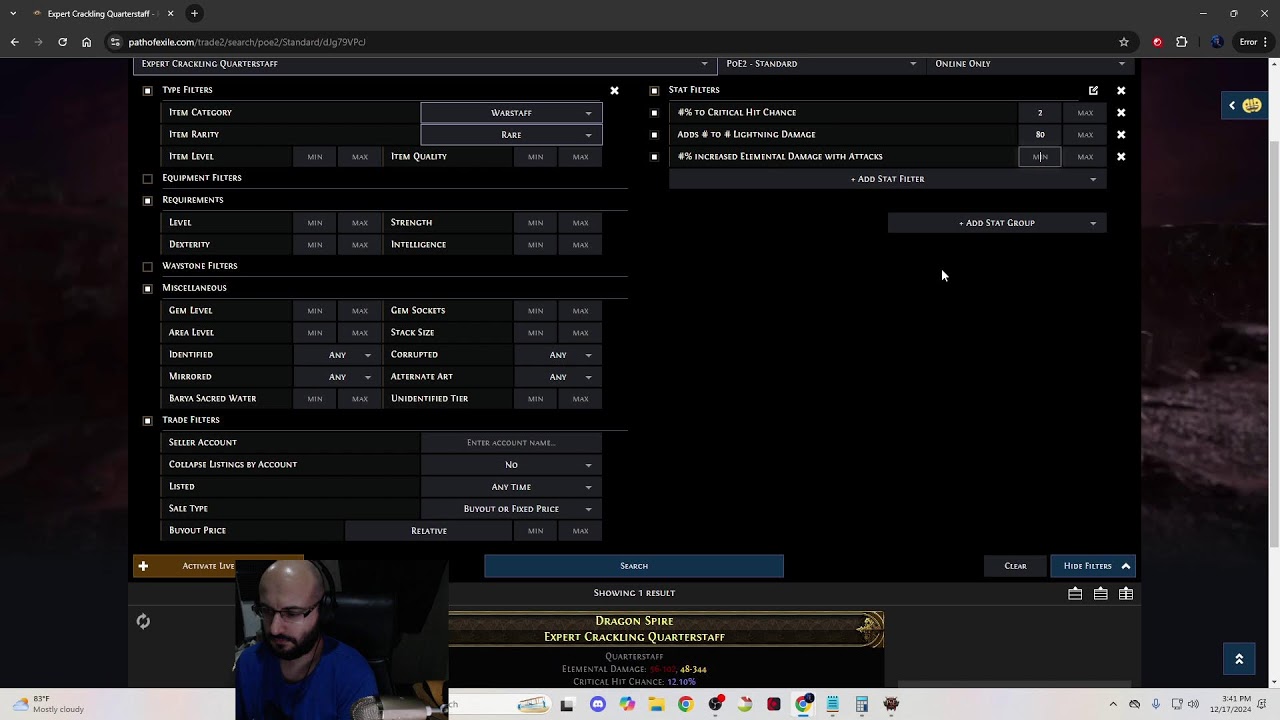Toggle the Type Filters group checkbox
Viewport: 1280px width, 720px height.
147,90
